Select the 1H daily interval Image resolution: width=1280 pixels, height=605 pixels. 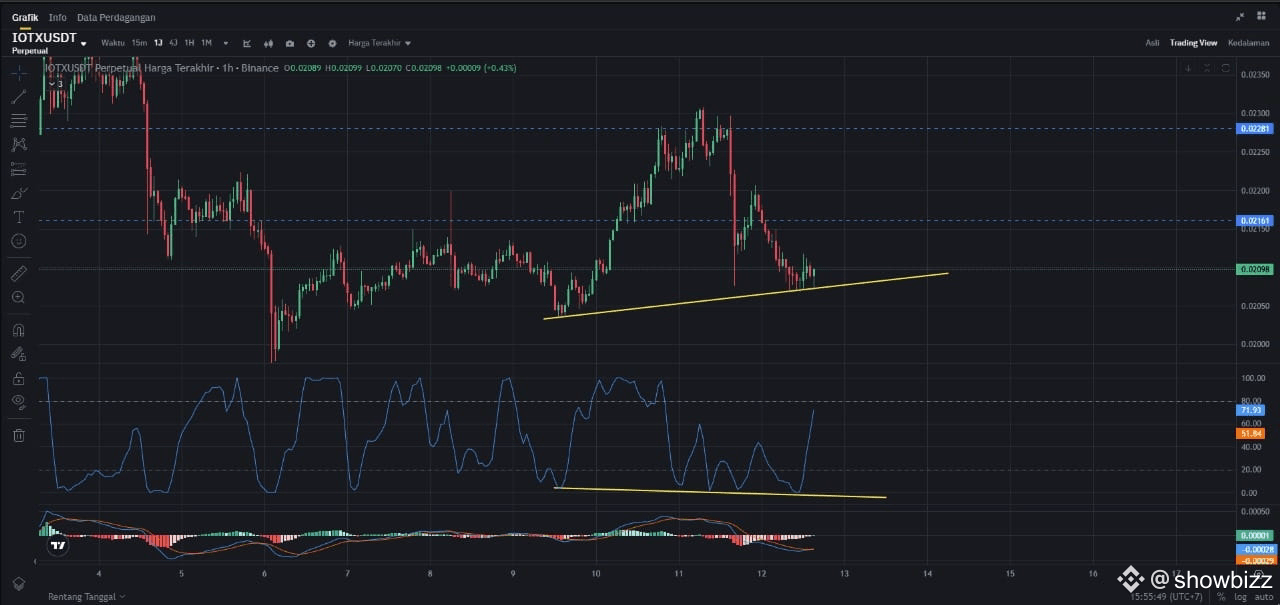[x=189, y=43]
